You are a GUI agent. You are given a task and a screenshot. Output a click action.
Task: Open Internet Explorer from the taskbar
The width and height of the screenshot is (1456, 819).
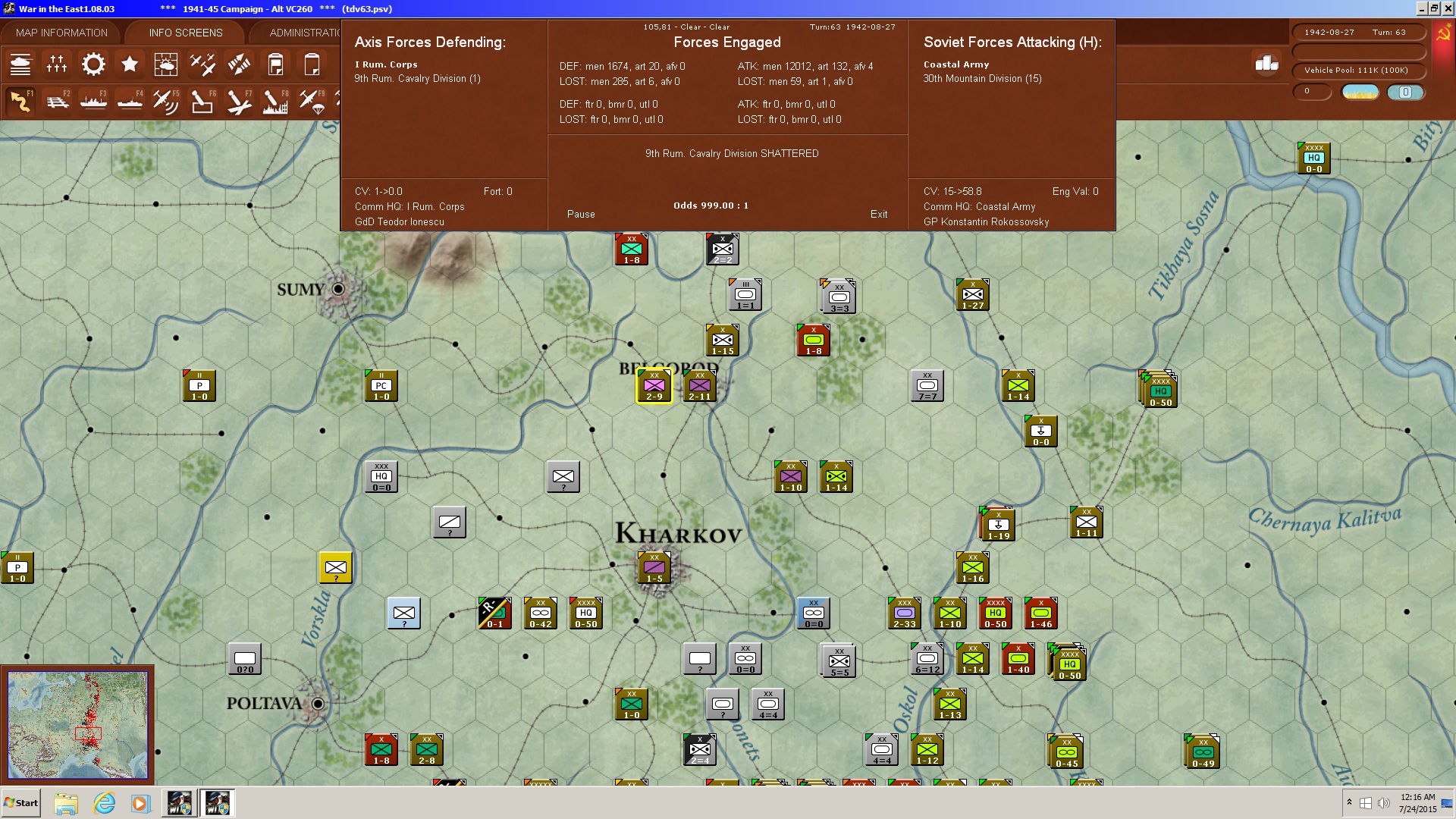104,803
